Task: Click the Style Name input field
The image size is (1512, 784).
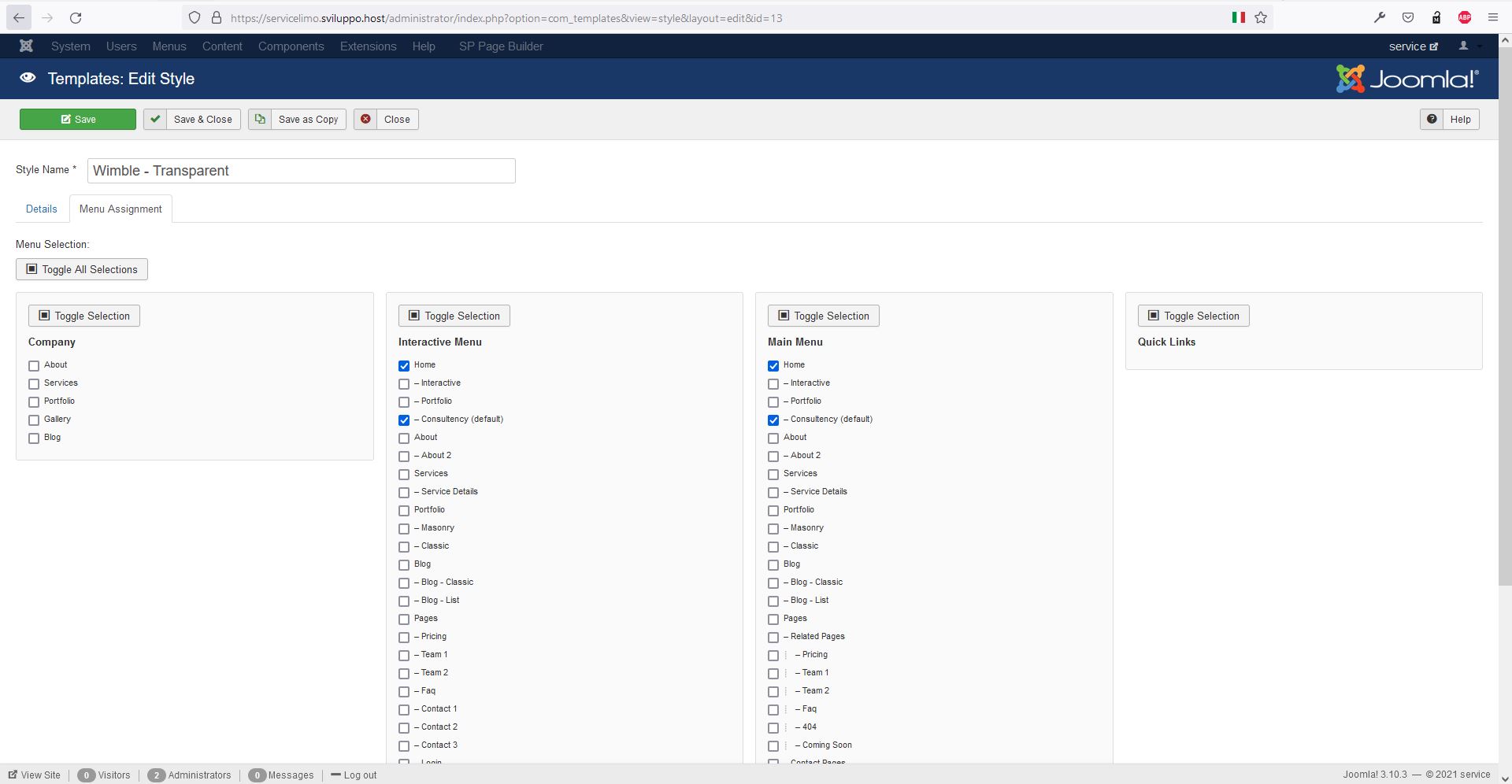Action: pos(301,171)
